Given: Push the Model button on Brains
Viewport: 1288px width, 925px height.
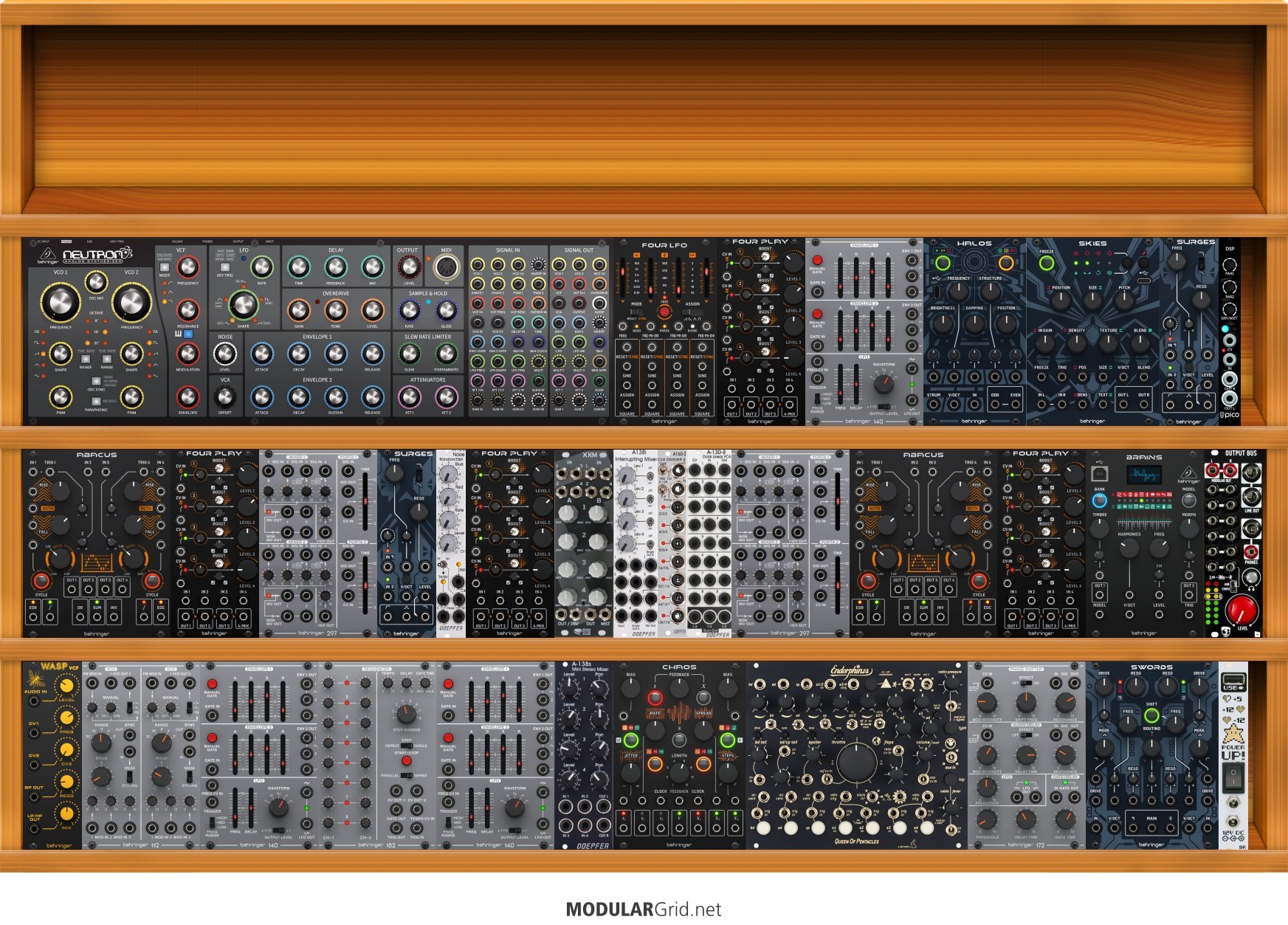Looking at the screenshot, I should (1188, 501).
